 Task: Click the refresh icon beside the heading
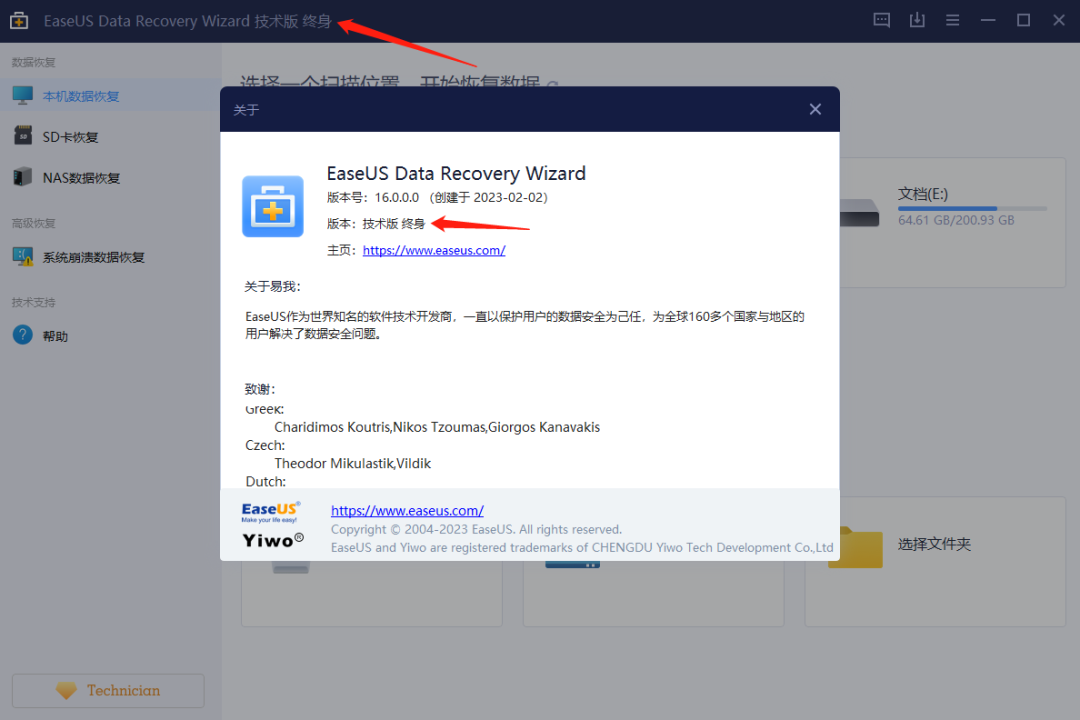click(x=552, y=84)
